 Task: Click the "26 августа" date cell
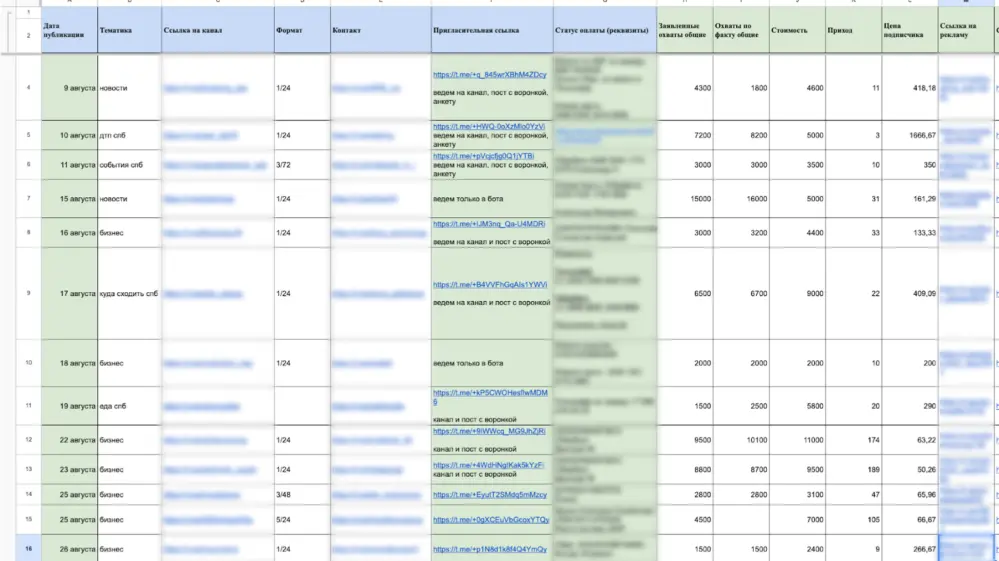[69, 549]
